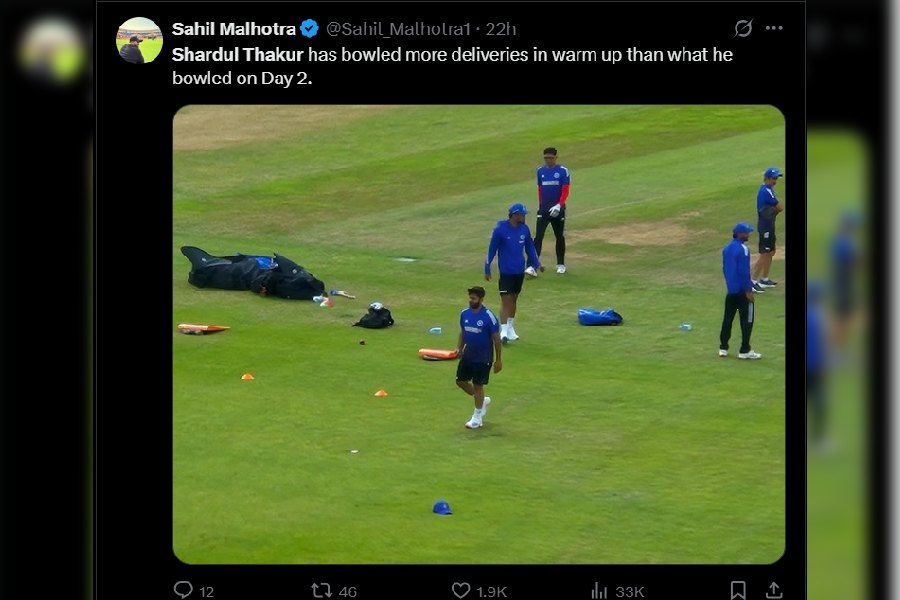Click the tweet body text

click(520, 54)
